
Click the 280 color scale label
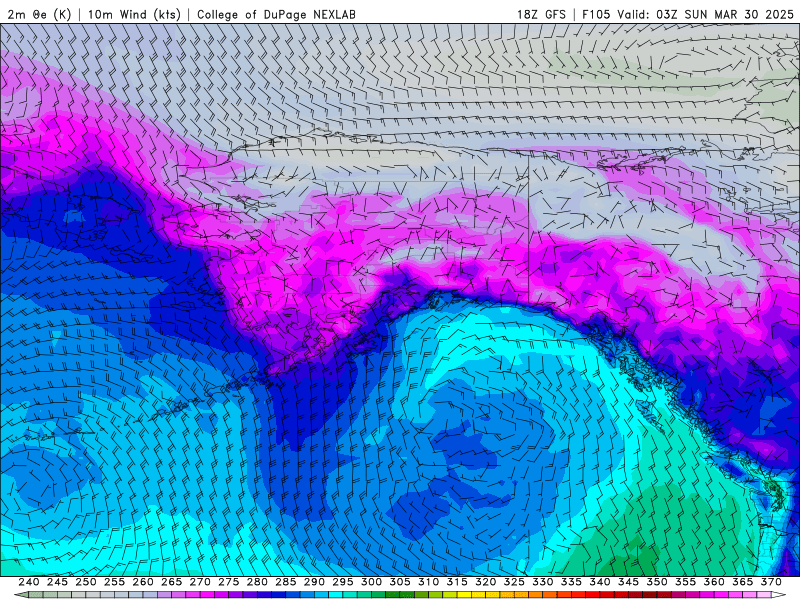(257, 582)
